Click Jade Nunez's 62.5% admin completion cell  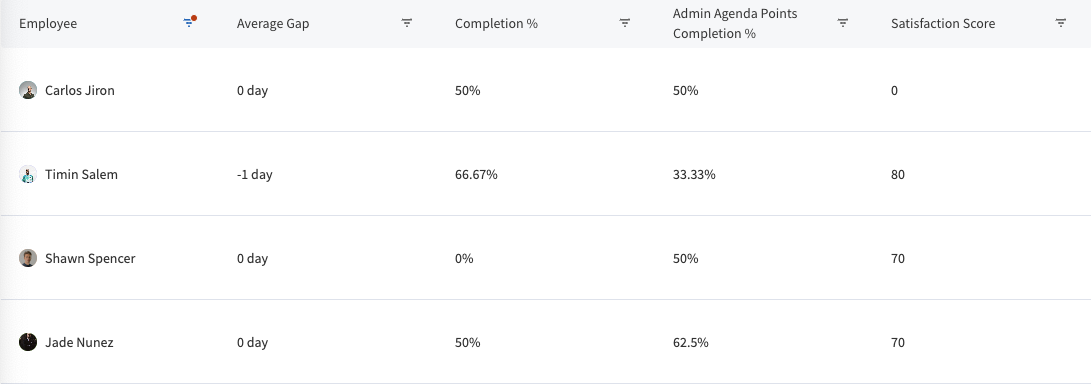coord(691,342)
